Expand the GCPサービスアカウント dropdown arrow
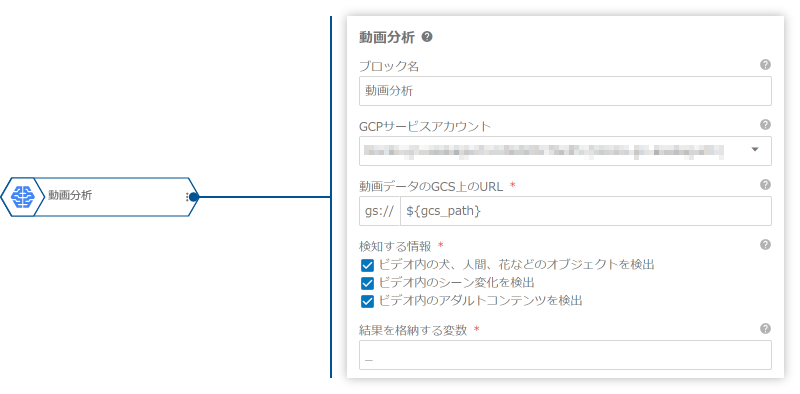 [x=755, y=150]
